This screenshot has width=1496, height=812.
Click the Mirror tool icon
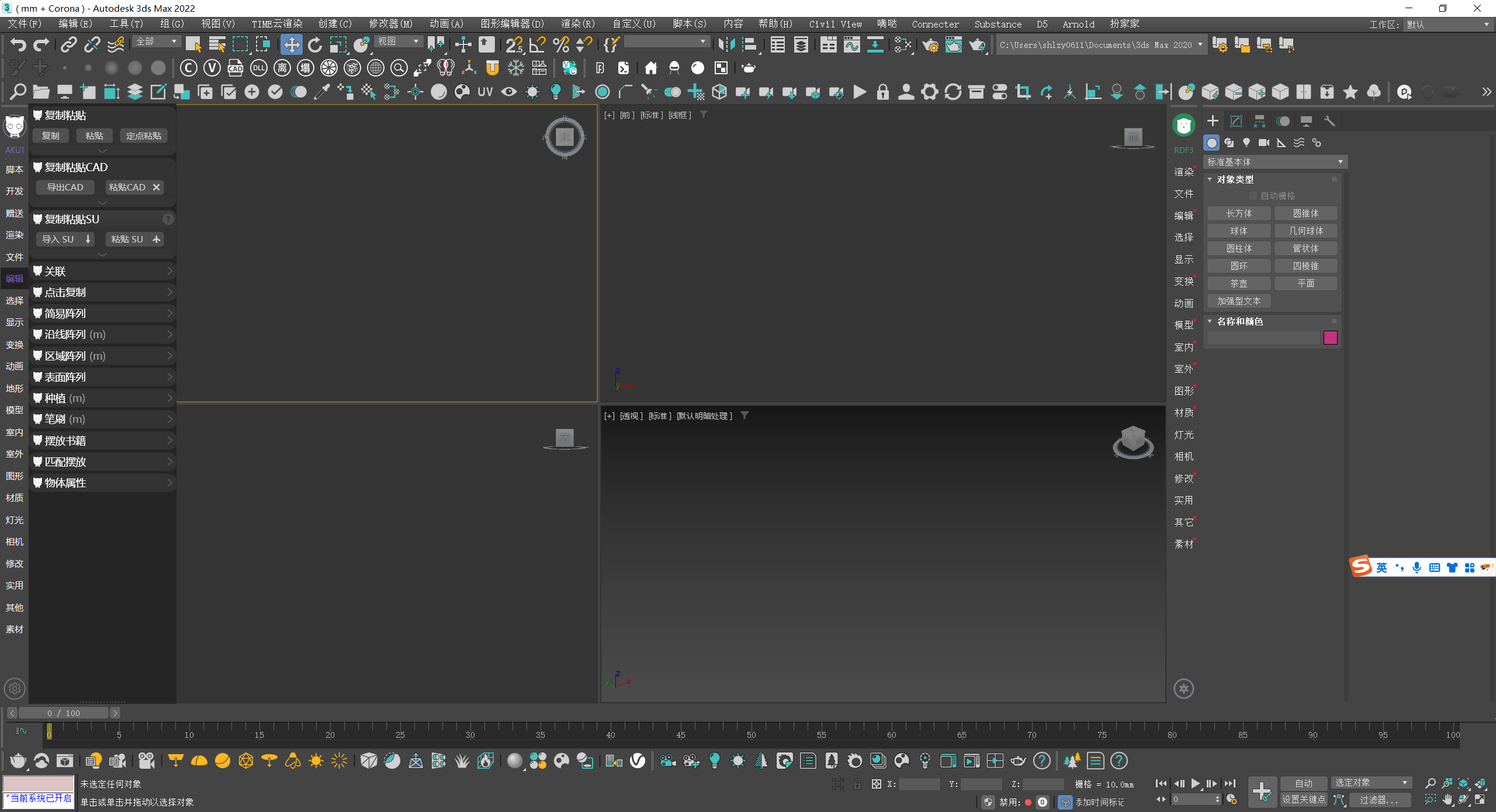pyautogui.click(x=727, y=45)
